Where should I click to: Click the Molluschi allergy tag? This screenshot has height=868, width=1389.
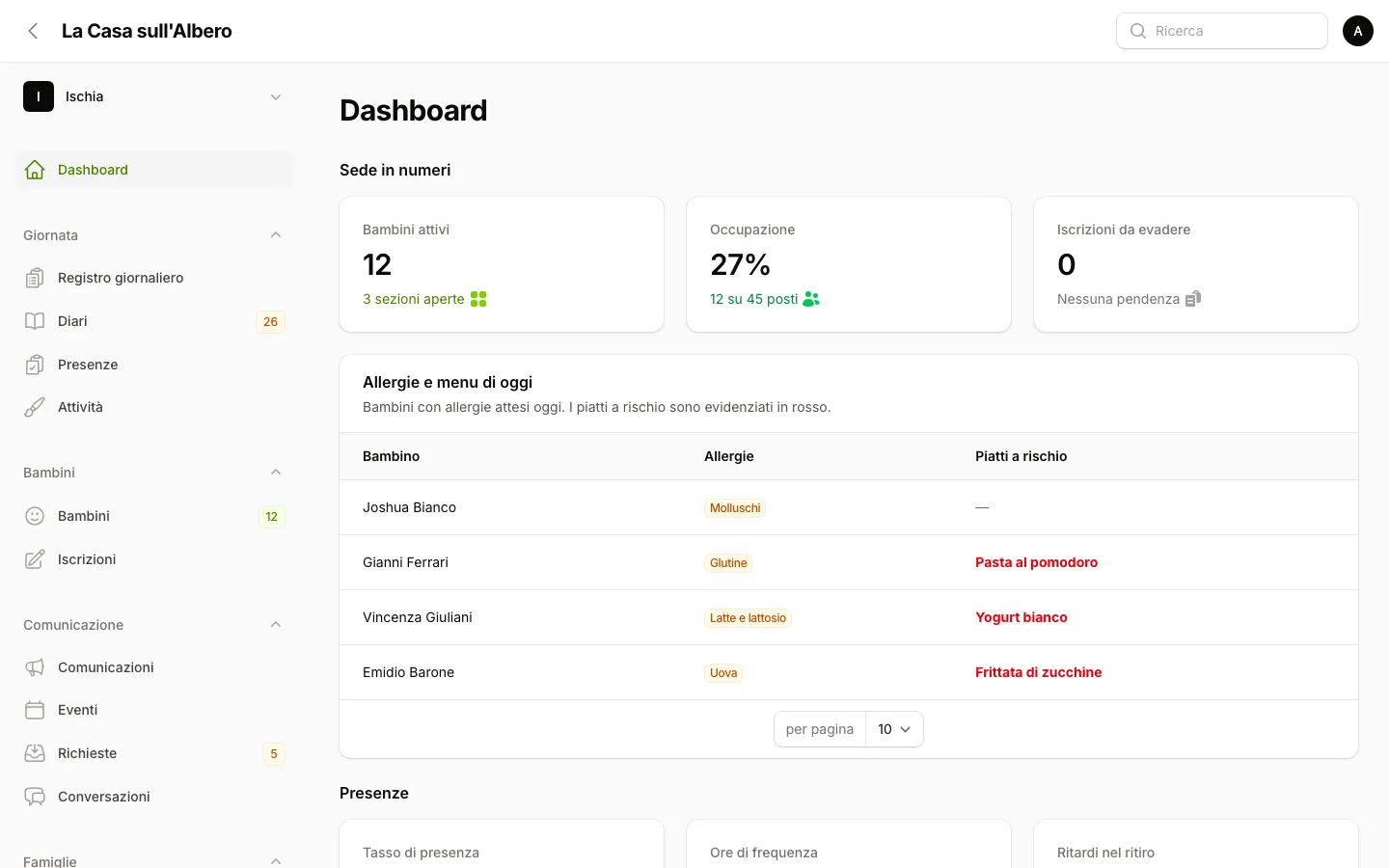(x=735, y=508)
